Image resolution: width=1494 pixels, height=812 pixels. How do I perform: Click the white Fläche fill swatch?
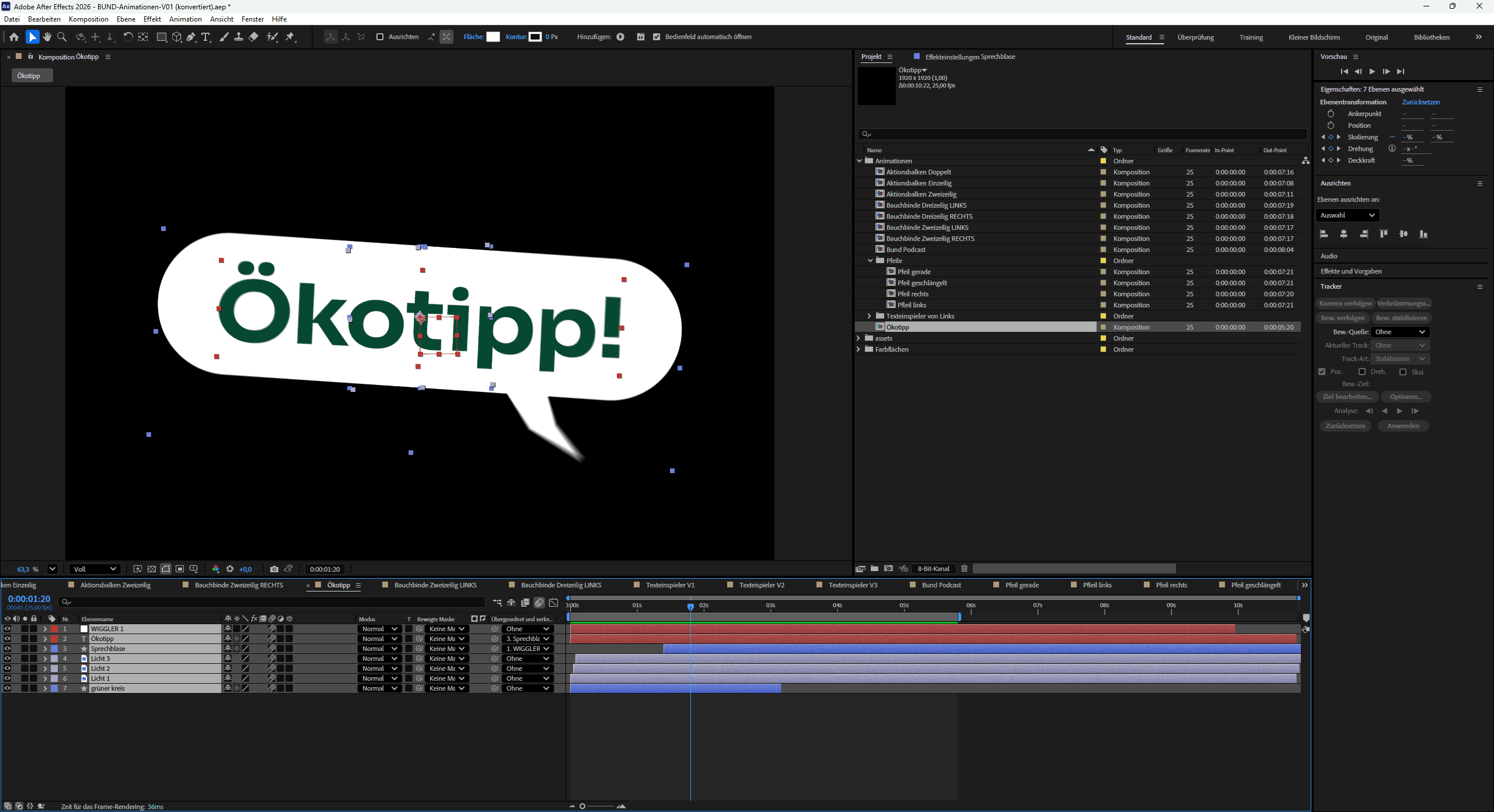[493, 37]
